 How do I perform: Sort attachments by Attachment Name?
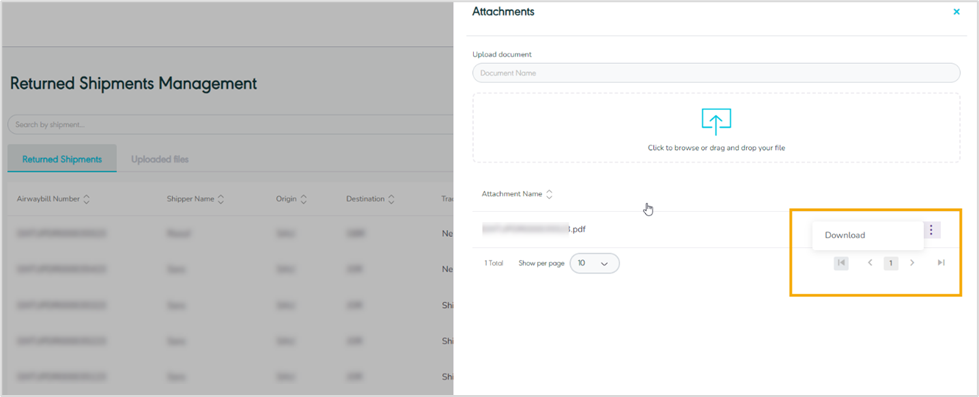click(x=549, y=194)
